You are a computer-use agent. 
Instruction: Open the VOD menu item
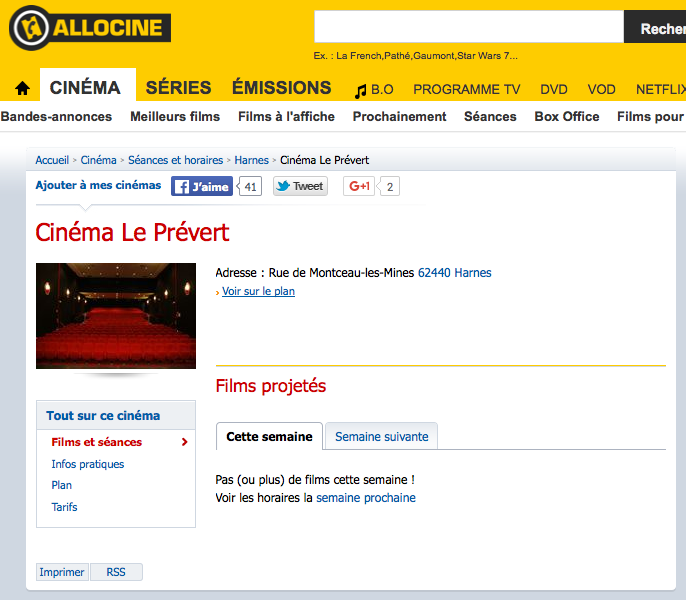(x=602, y=89)
